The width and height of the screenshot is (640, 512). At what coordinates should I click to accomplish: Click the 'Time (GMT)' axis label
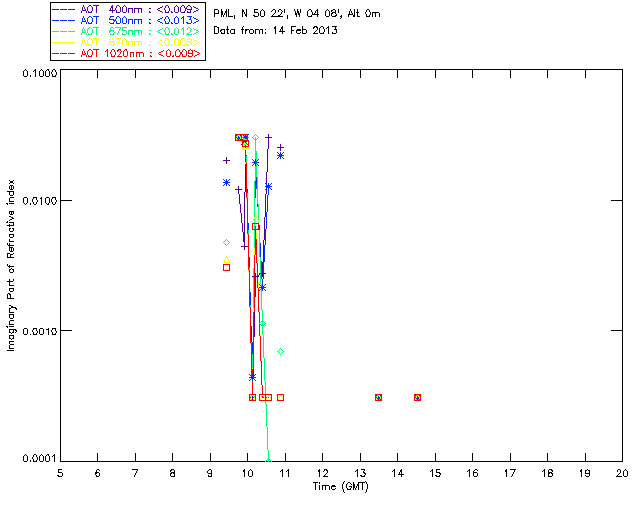point(340,486)
